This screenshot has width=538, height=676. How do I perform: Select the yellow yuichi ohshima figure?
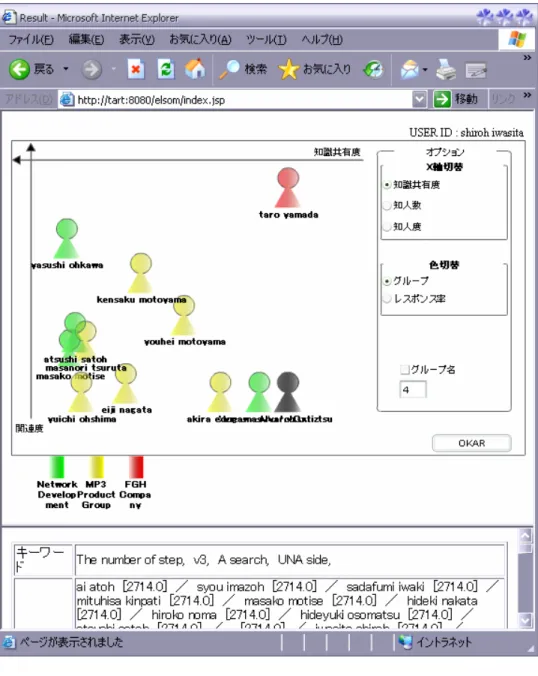[x=81, y=392]
